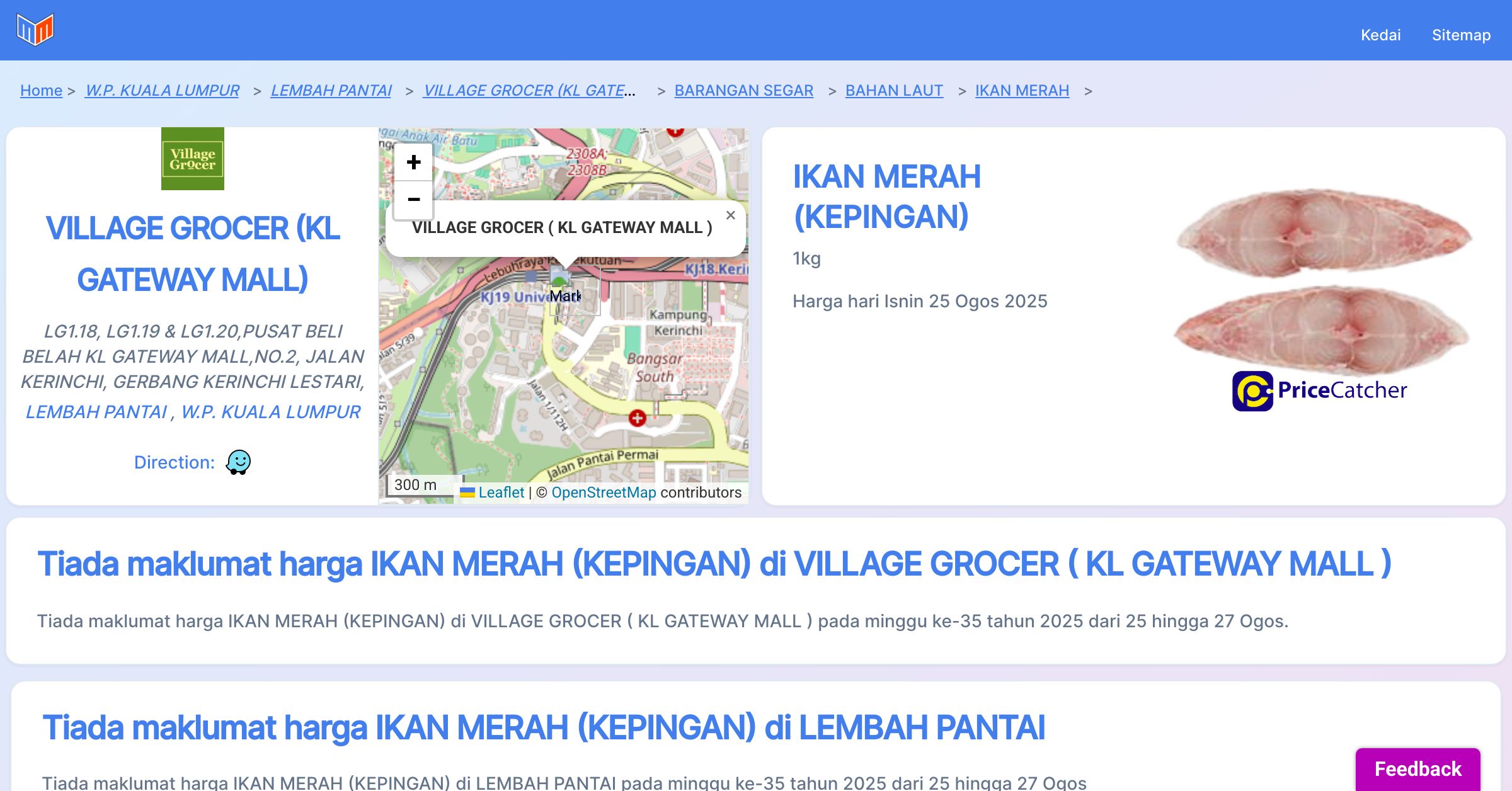Click the Village Grocer logo image

193,159
